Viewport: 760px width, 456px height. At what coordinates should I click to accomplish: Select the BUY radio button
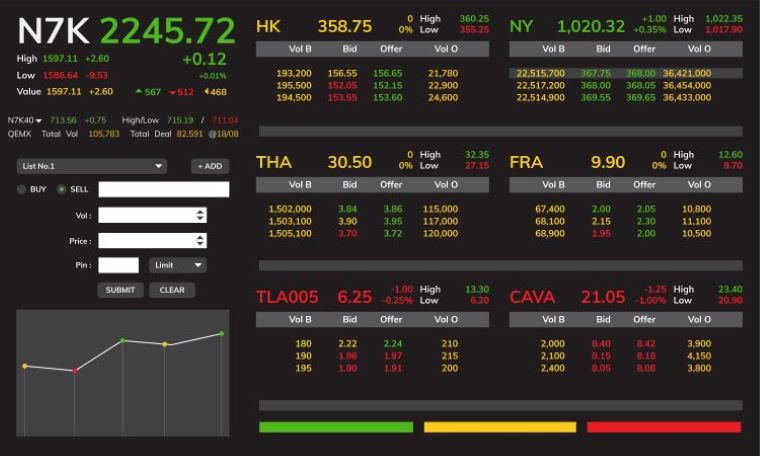tap(22, 189)
